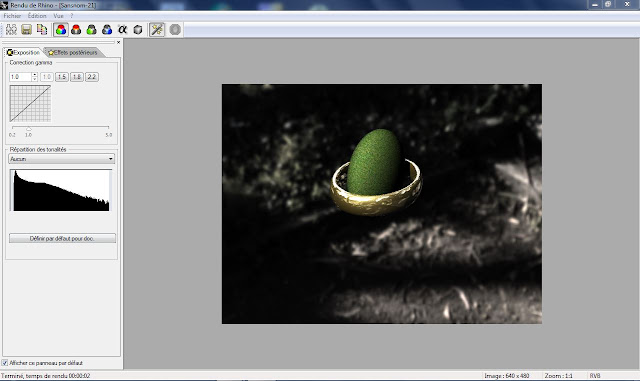Click the rendered egg and ring image
640x381 pixels.
[x=382, y=204]
